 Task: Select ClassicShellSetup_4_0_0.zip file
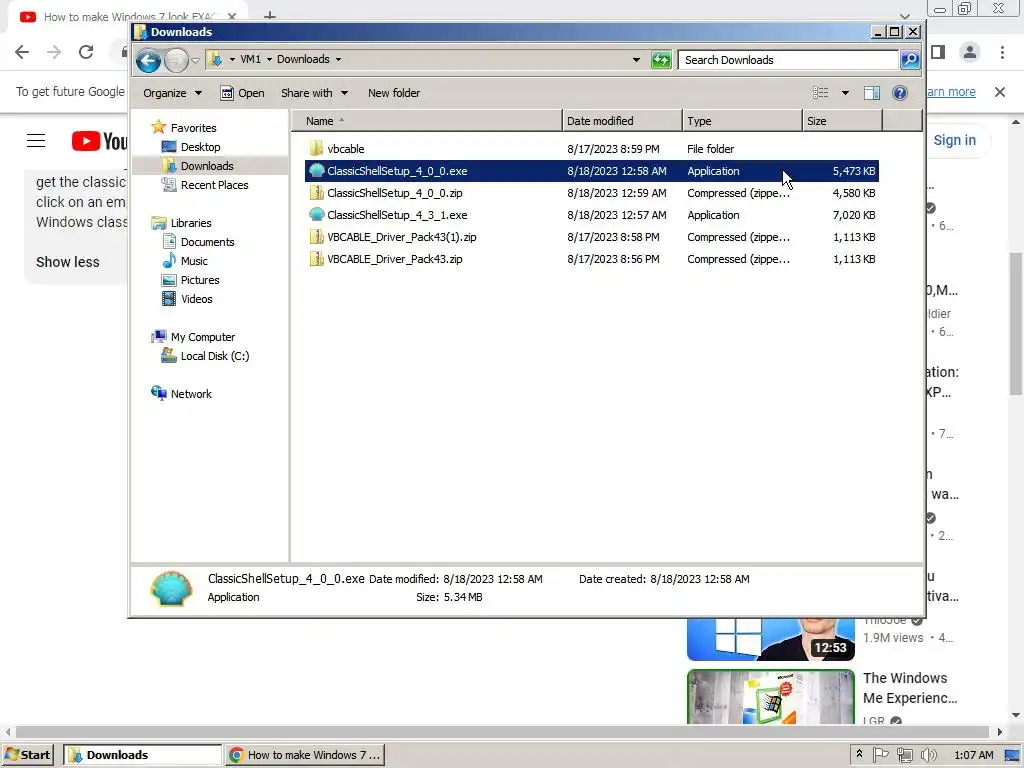(x=592, y=193)
